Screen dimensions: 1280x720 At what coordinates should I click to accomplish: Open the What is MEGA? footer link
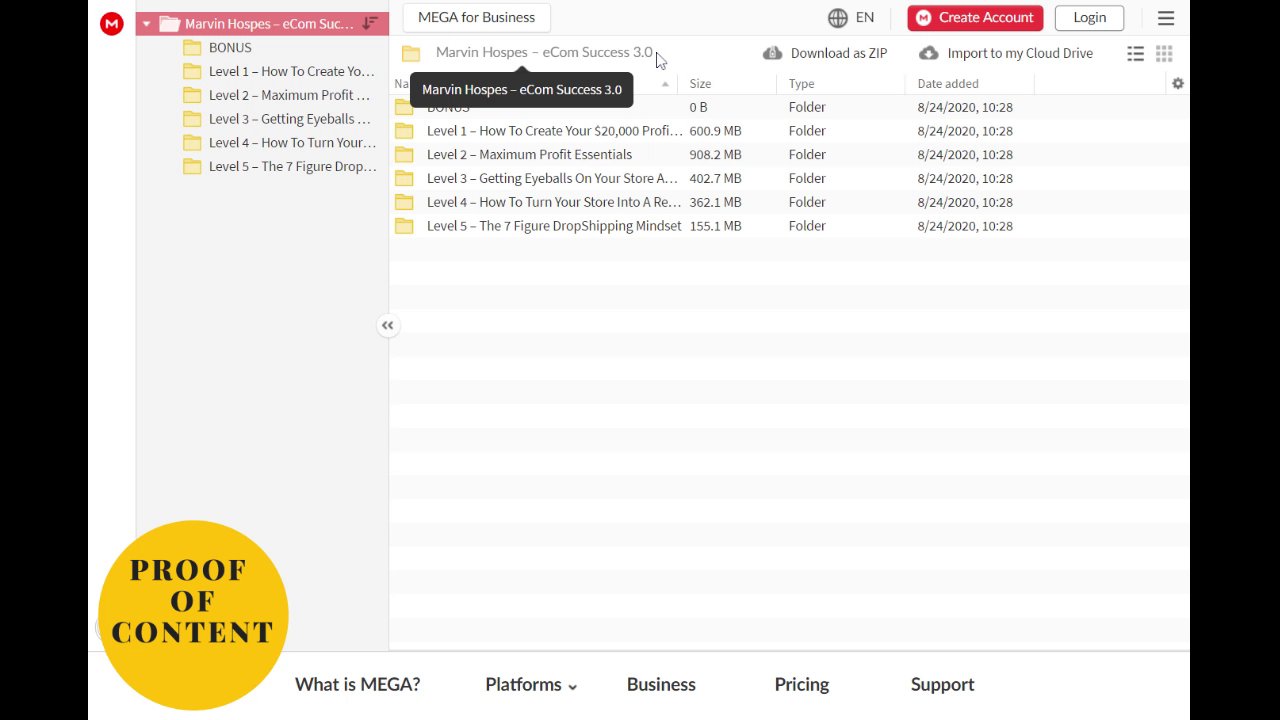pos(357,685)
